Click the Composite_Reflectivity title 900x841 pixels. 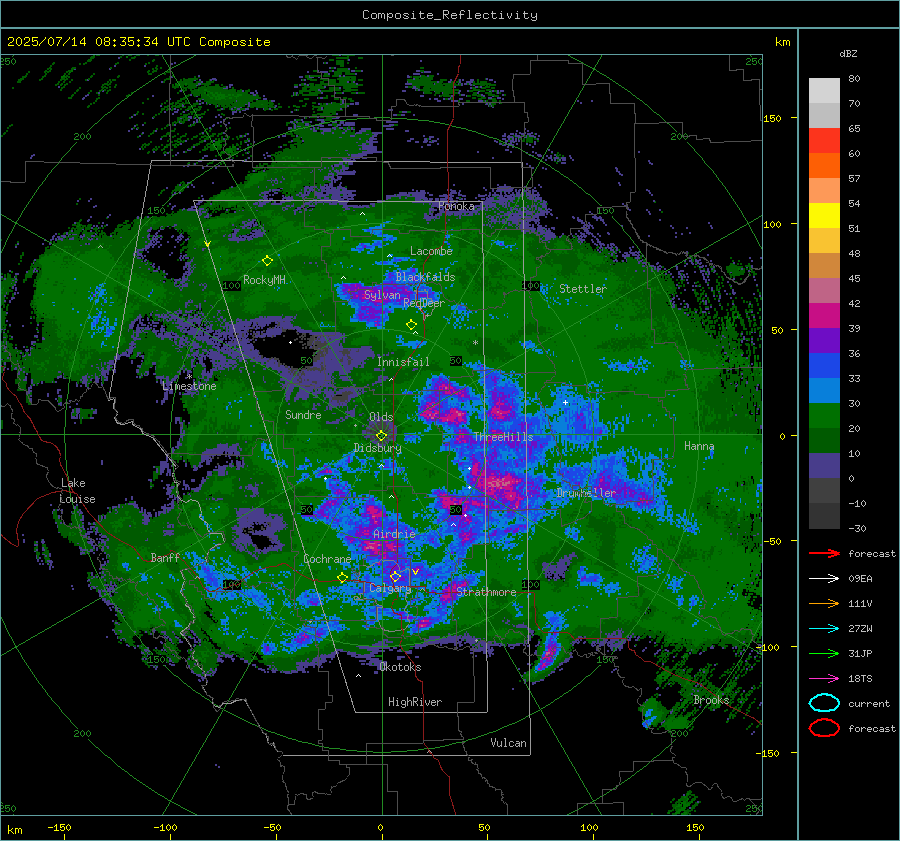[x=449, y=15]
